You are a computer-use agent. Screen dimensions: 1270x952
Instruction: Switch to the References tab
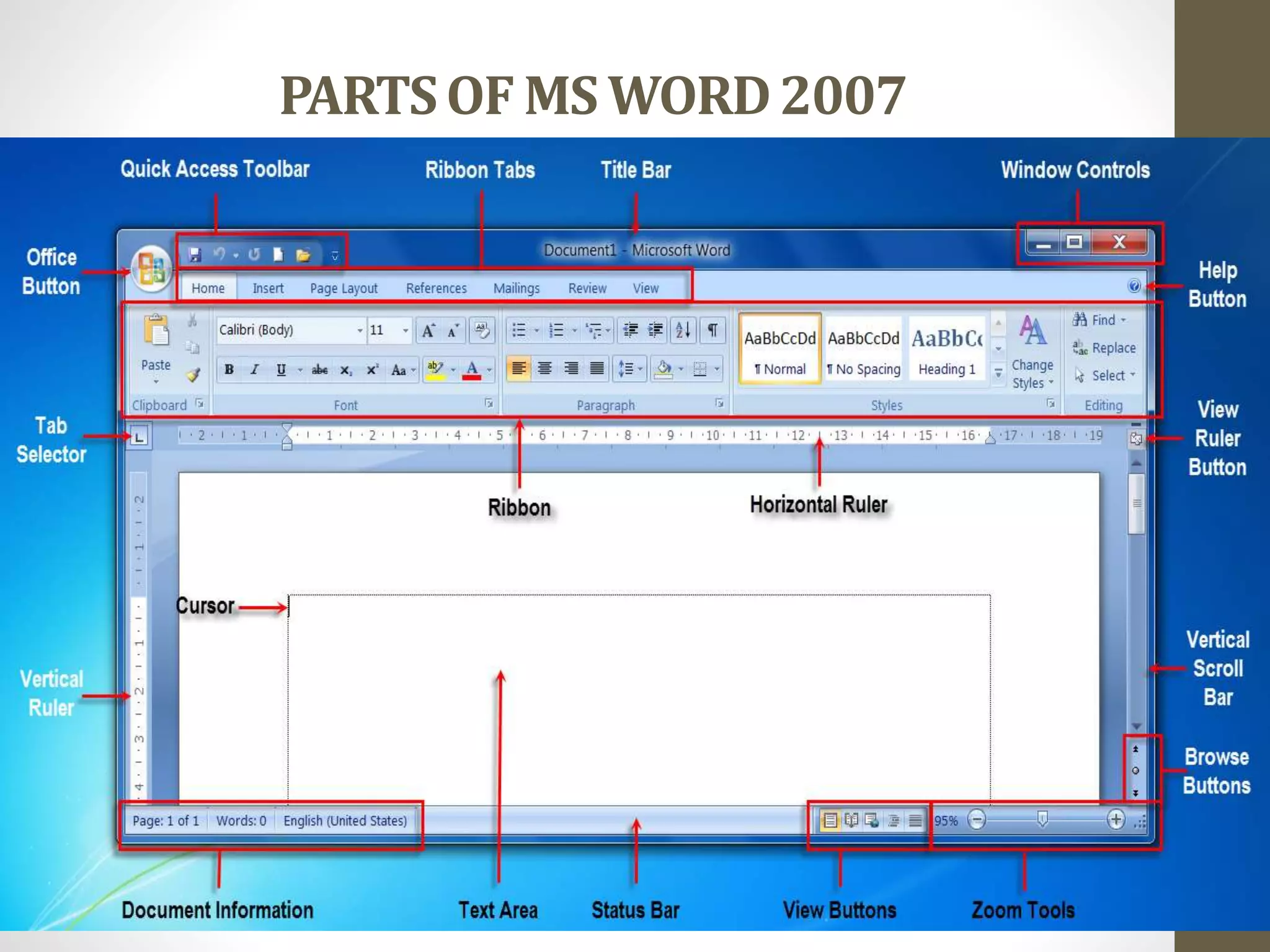click(x=437, y=288)
